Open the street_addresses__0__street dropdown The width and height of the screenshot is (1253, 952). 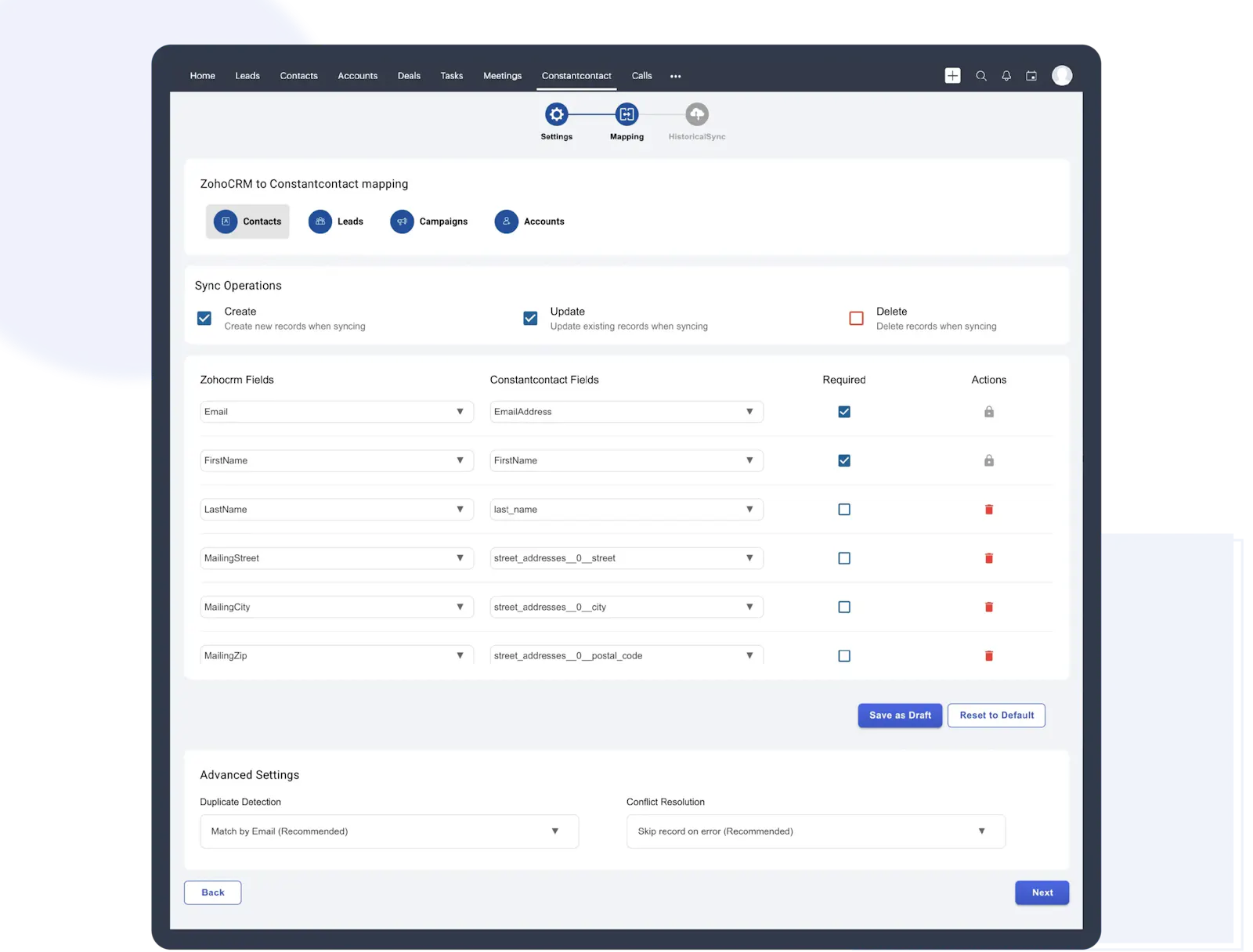pos(626,558)
